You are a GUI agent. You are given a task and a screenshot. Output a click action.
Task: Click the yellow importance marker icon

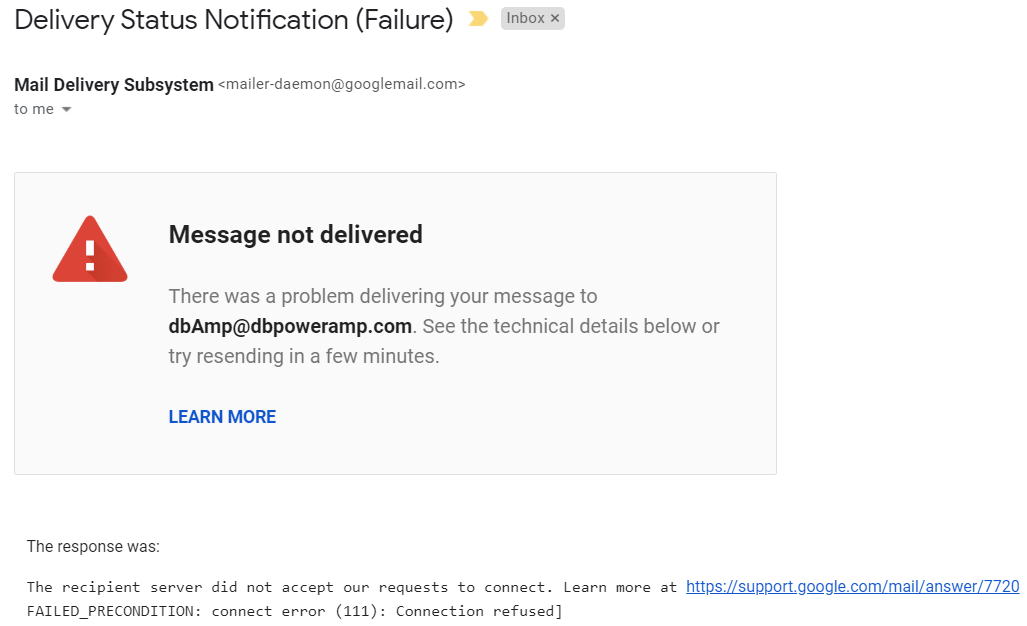point(478,19)
